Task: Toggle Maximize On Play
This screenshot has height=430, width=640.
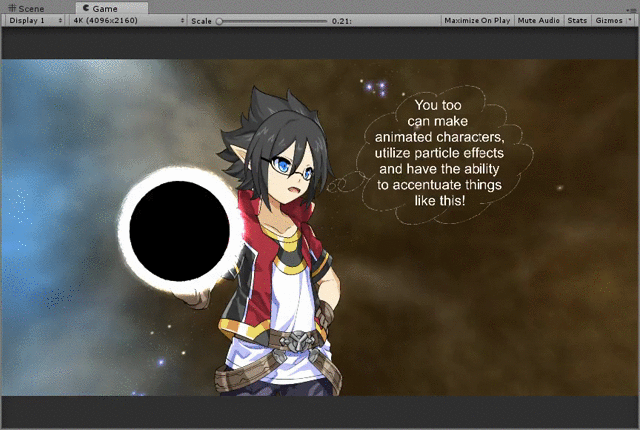Action: (477, 20)
